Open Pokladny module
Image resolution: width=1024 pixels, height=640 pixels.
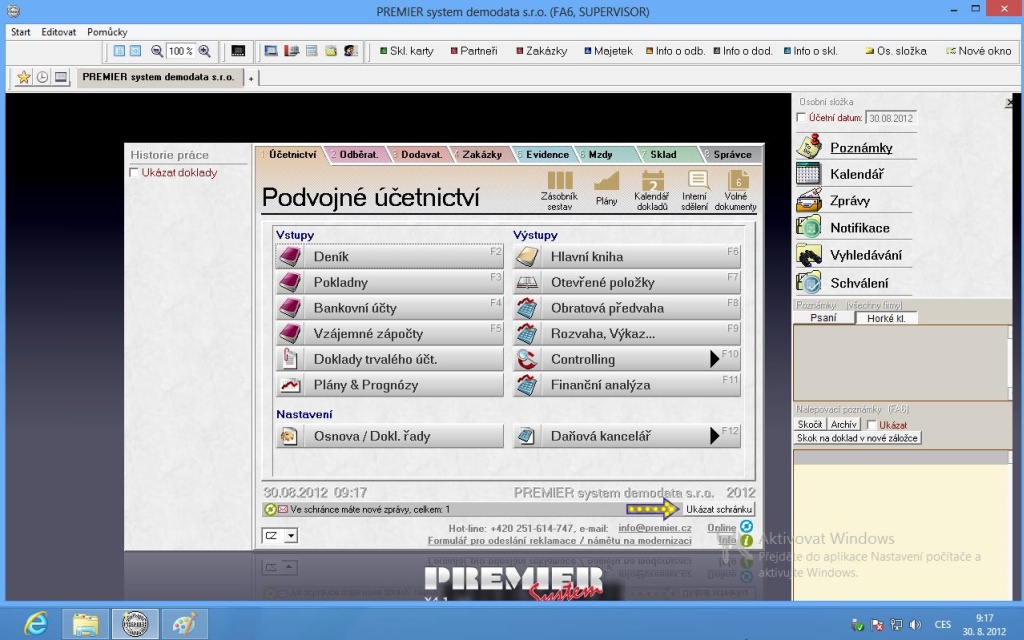pos(389,282)
